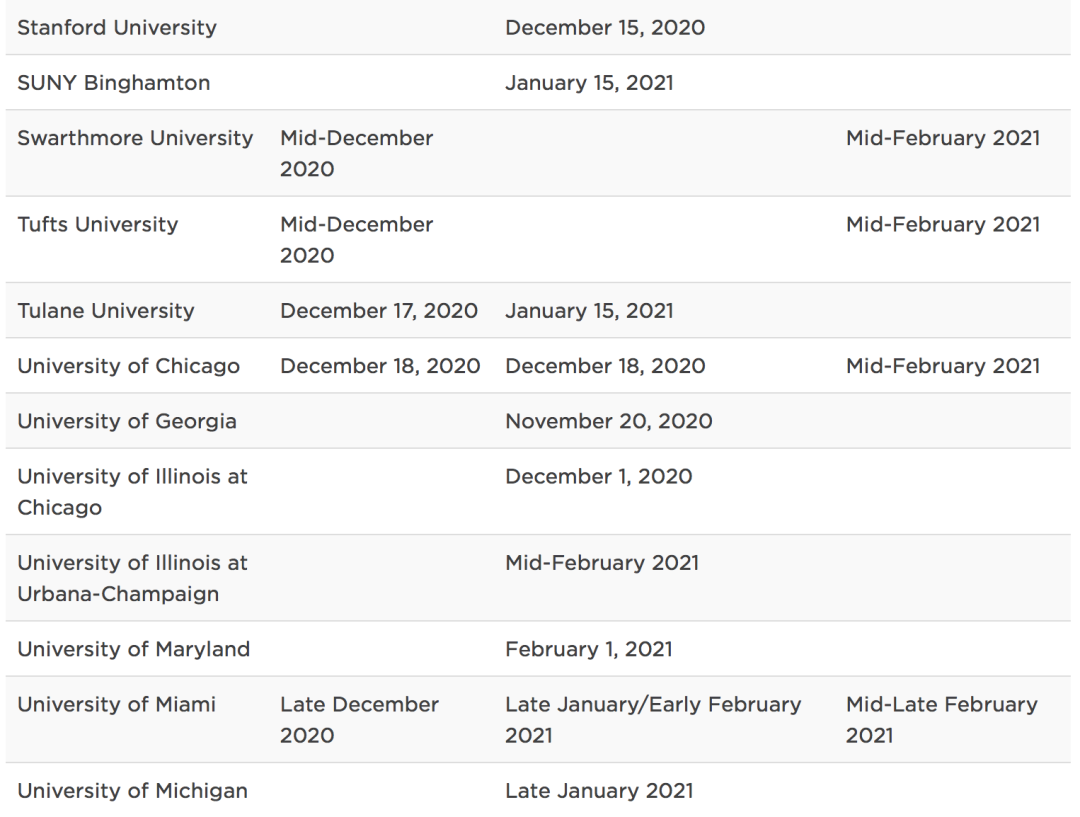
Task: Select the Tufts University name cell
Action: pos(98,224)
